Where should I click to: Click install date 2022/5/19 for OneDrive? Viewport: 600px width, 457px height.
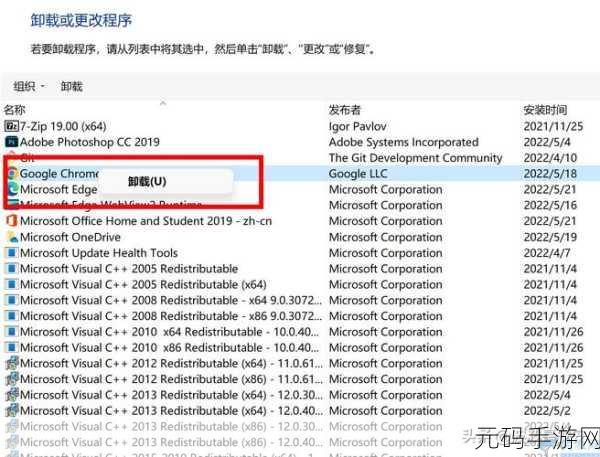coord(550,237)
